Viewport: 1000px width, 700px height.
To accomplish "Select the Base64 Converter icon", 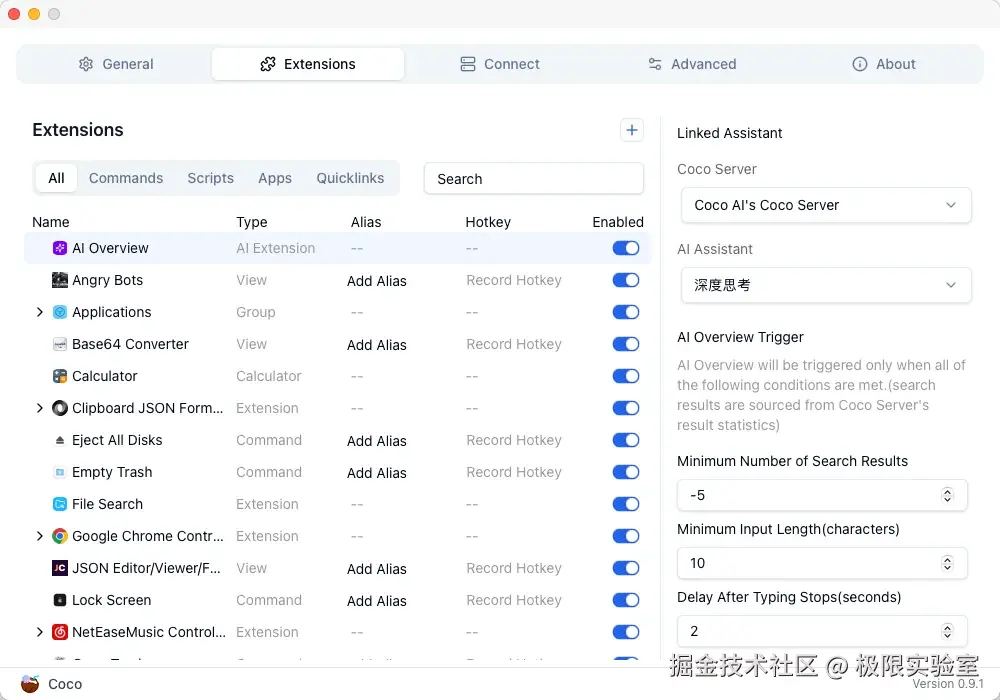I will tap(60, 344).
